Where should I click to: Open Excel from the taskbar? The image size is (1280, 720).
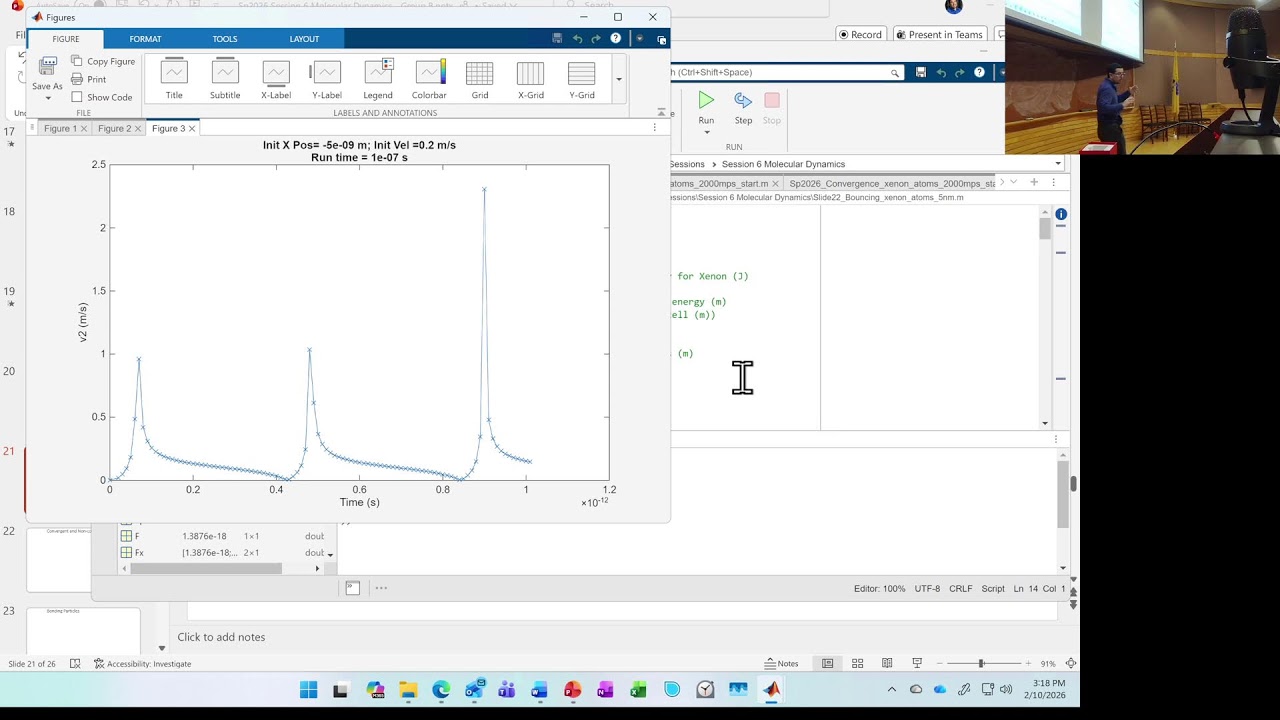click(639, 690)
